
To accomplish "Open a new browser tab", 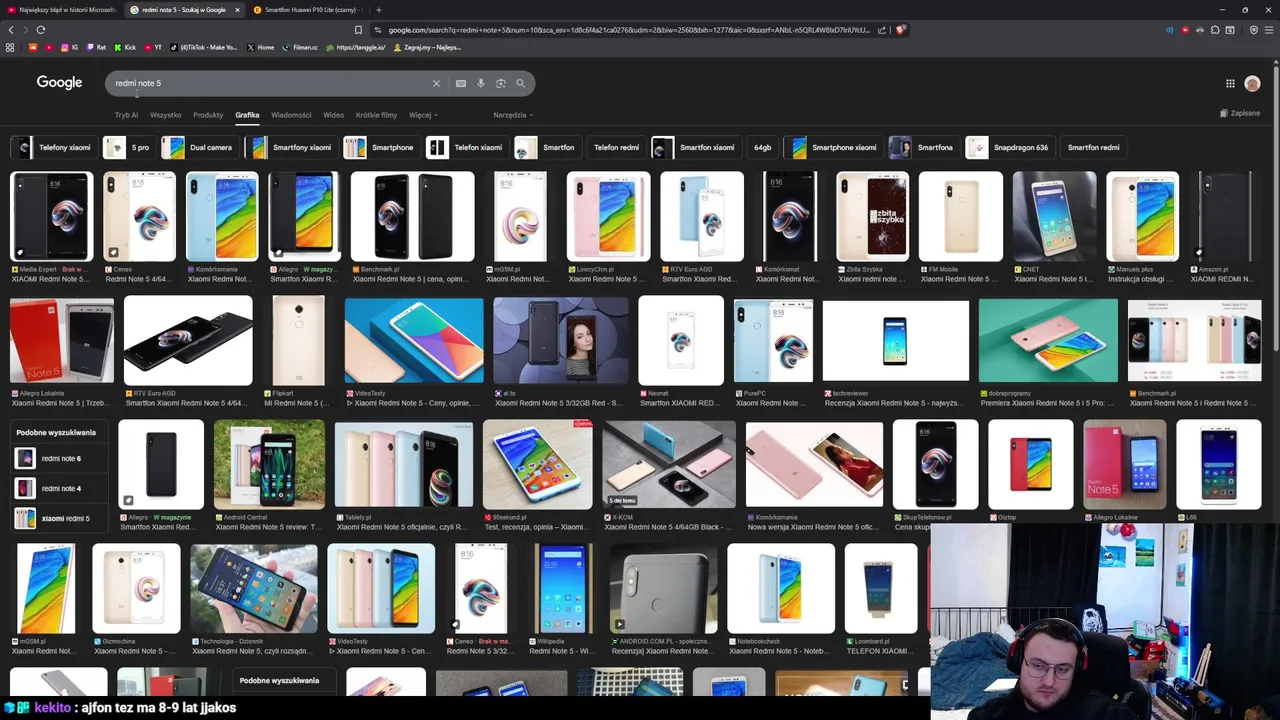I will click(378, 10).
